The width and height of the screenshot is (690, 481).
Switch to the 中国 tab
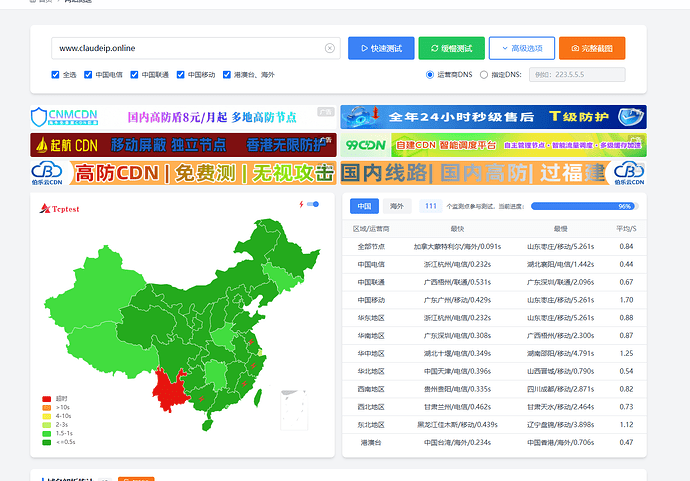[x=364, y=206]
